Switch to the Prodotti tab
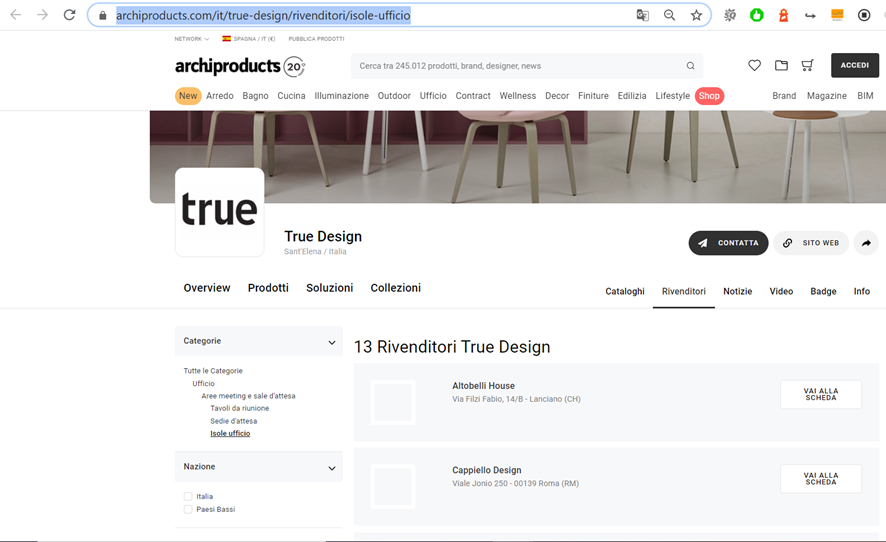The width and height of the screenshot is (886, 542). pos(268,288)
